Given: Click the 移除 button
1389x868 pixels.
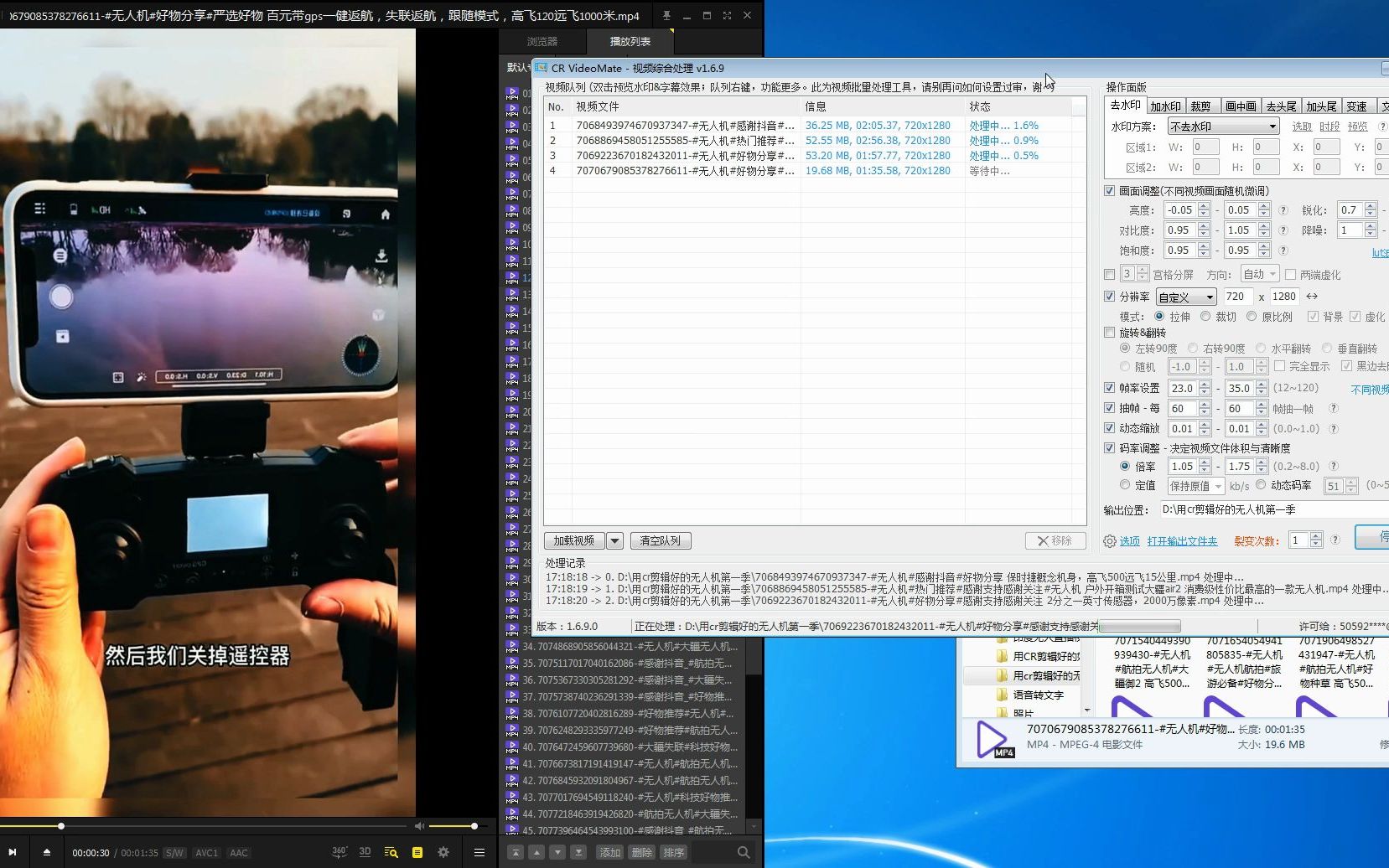Looking at the screenshot, I should point(1055,540).
